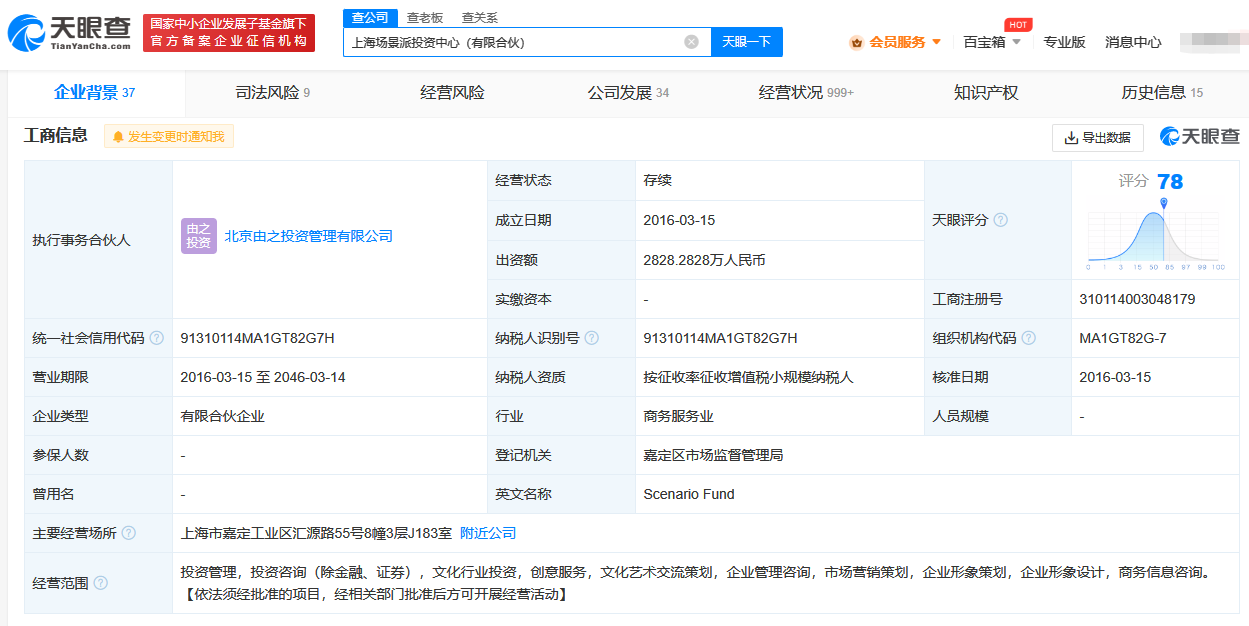Select the English name Scenario Fund

click(689, 494)
